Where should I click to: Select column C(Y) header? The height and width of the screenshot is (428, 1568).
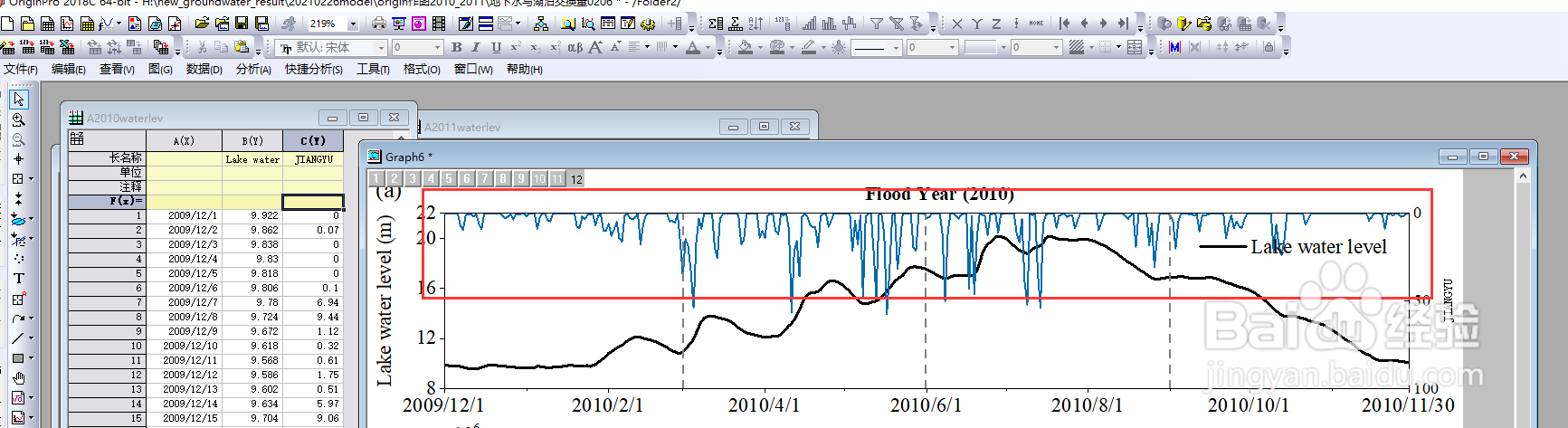[x=313, y=140]
